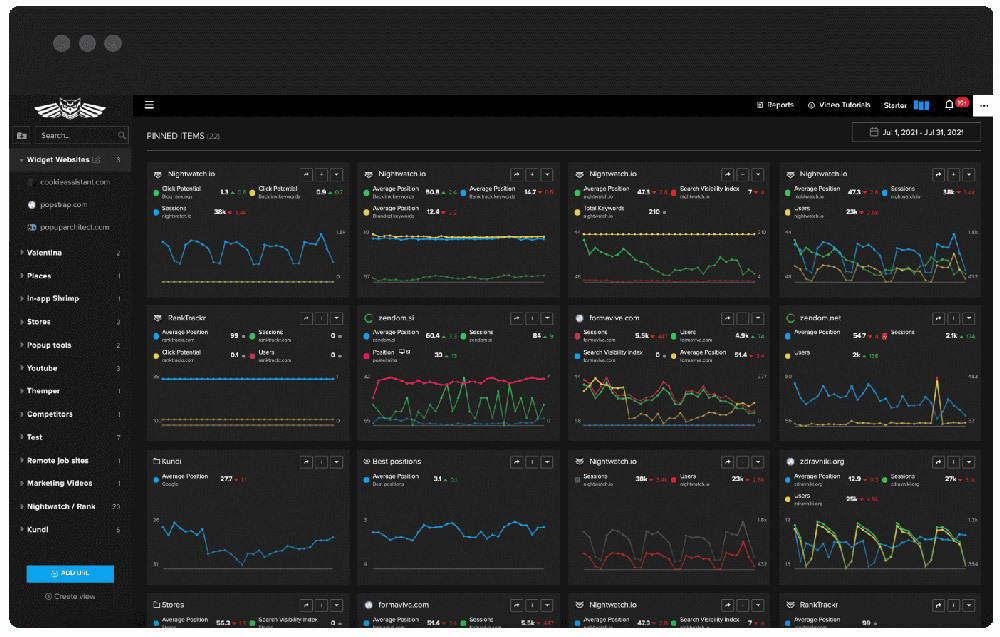Open dropdown on Nightwatch.io Click Potential card

337,174
